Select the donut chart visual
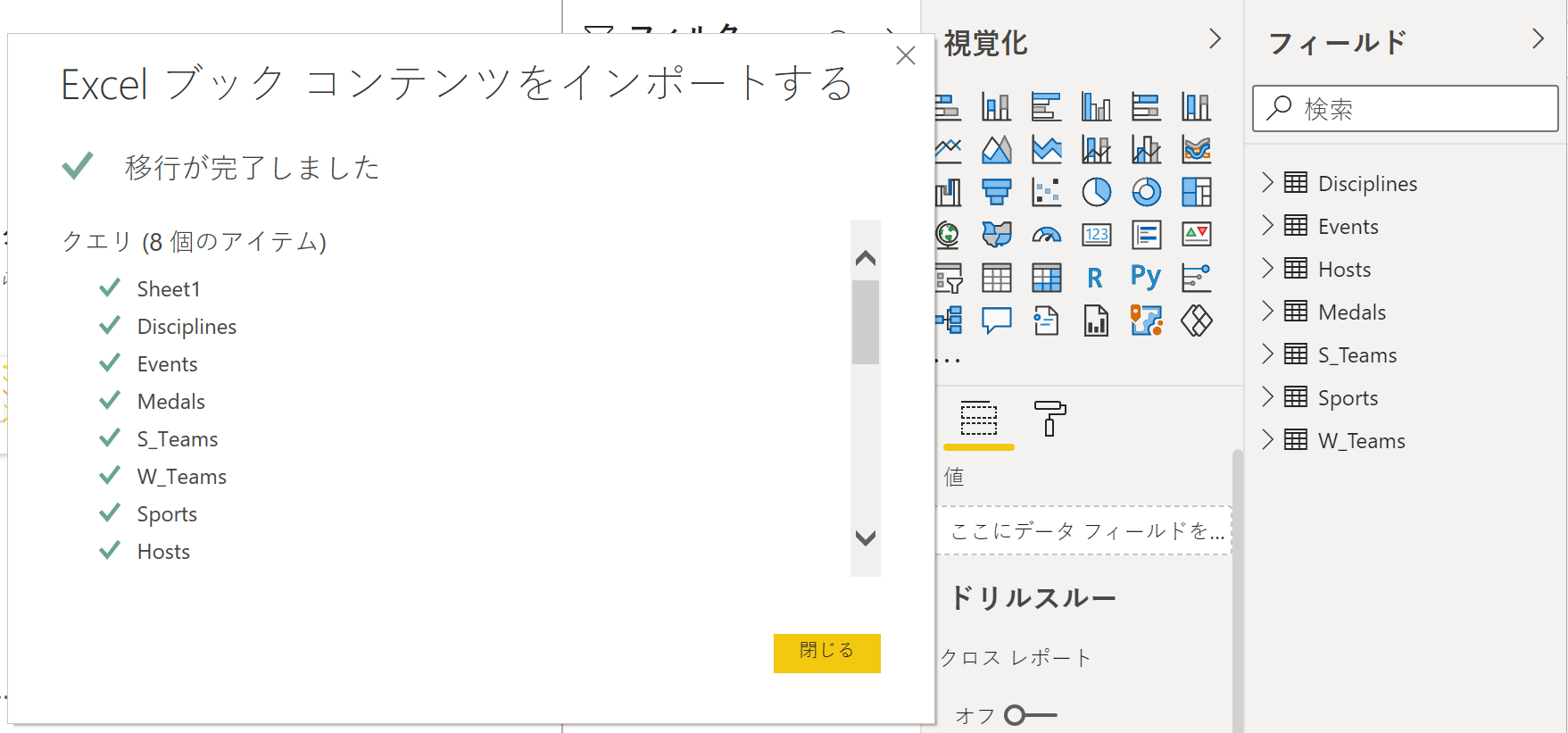 click(x=1147, y=192)
